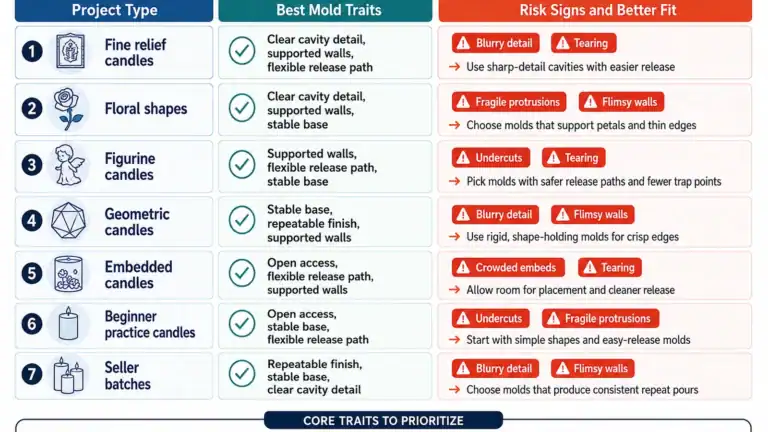Toggle the checkmark beside Open access, stable base
The image size is (768, 432).
tap(242, 324)
